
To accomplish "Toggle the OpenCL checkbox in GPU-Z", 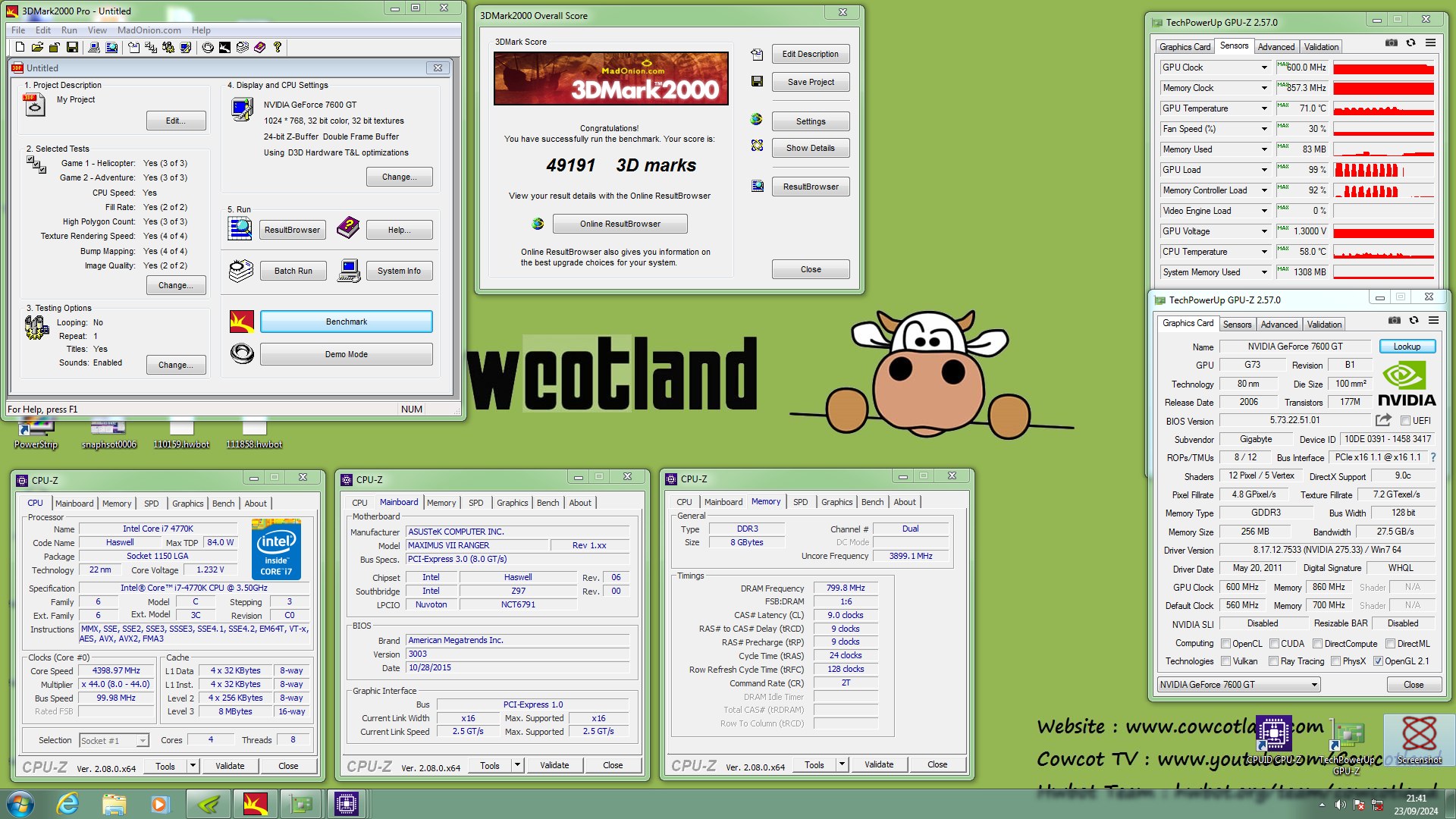I will point(1225,644).
